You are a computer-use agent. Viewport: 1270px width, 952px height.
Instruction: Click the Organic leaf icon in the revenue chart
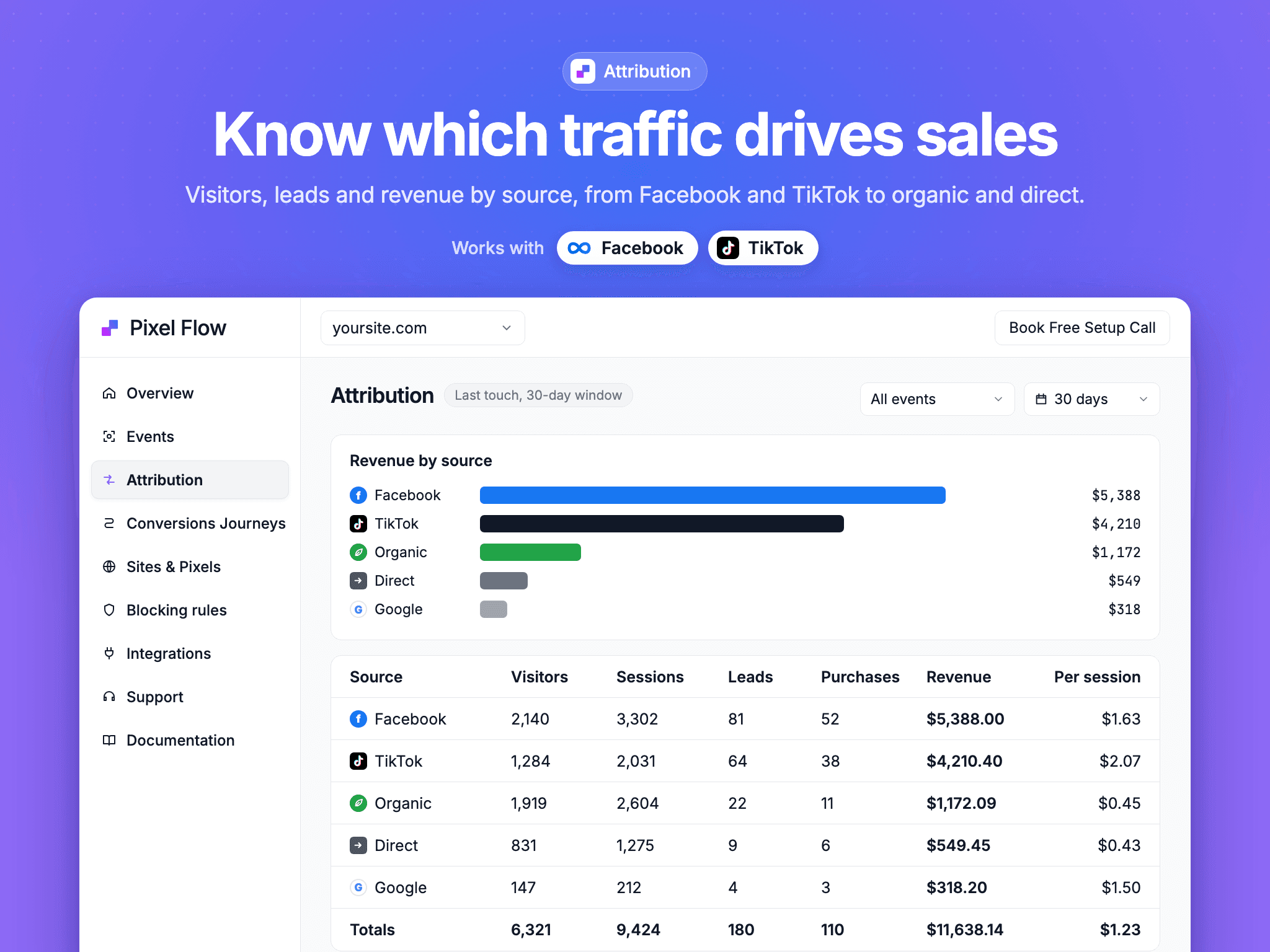(x=358, y=552)
